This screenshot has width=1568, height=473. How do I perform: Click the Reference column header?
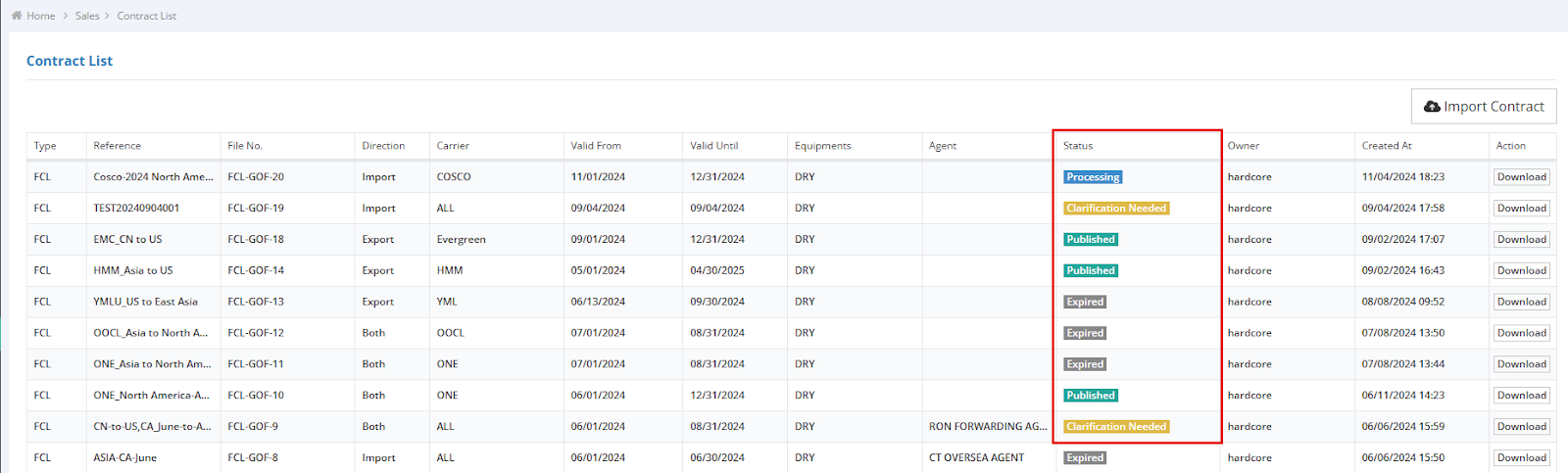(117, 146)
